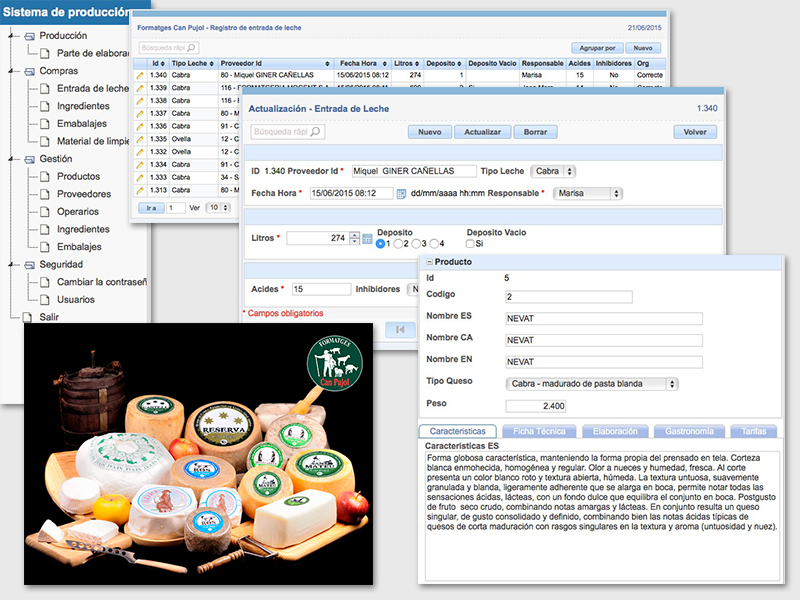Sort by Proveedor Id column header
The image size is (800, 600).
click(276, 63)
